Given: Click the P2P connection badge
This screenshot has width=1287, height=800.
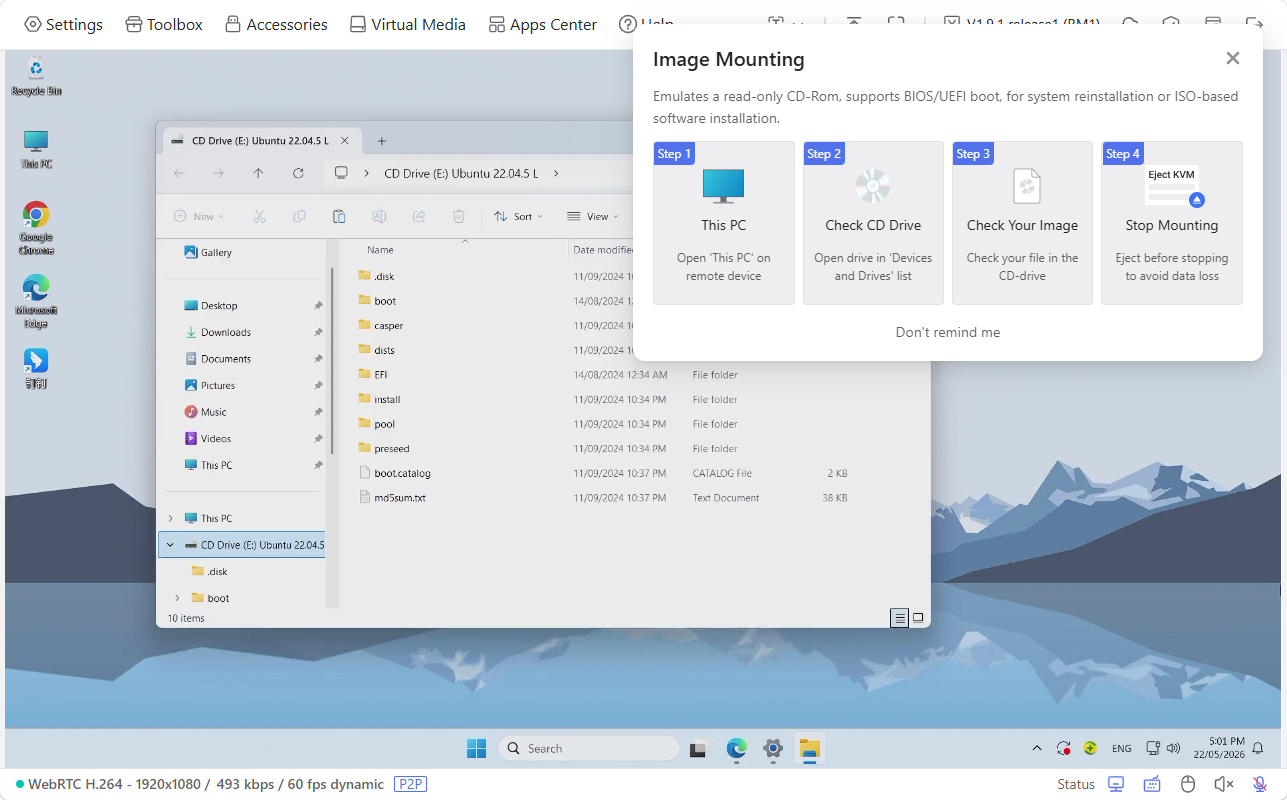Looking at the screenshot, I should (410, 784).
